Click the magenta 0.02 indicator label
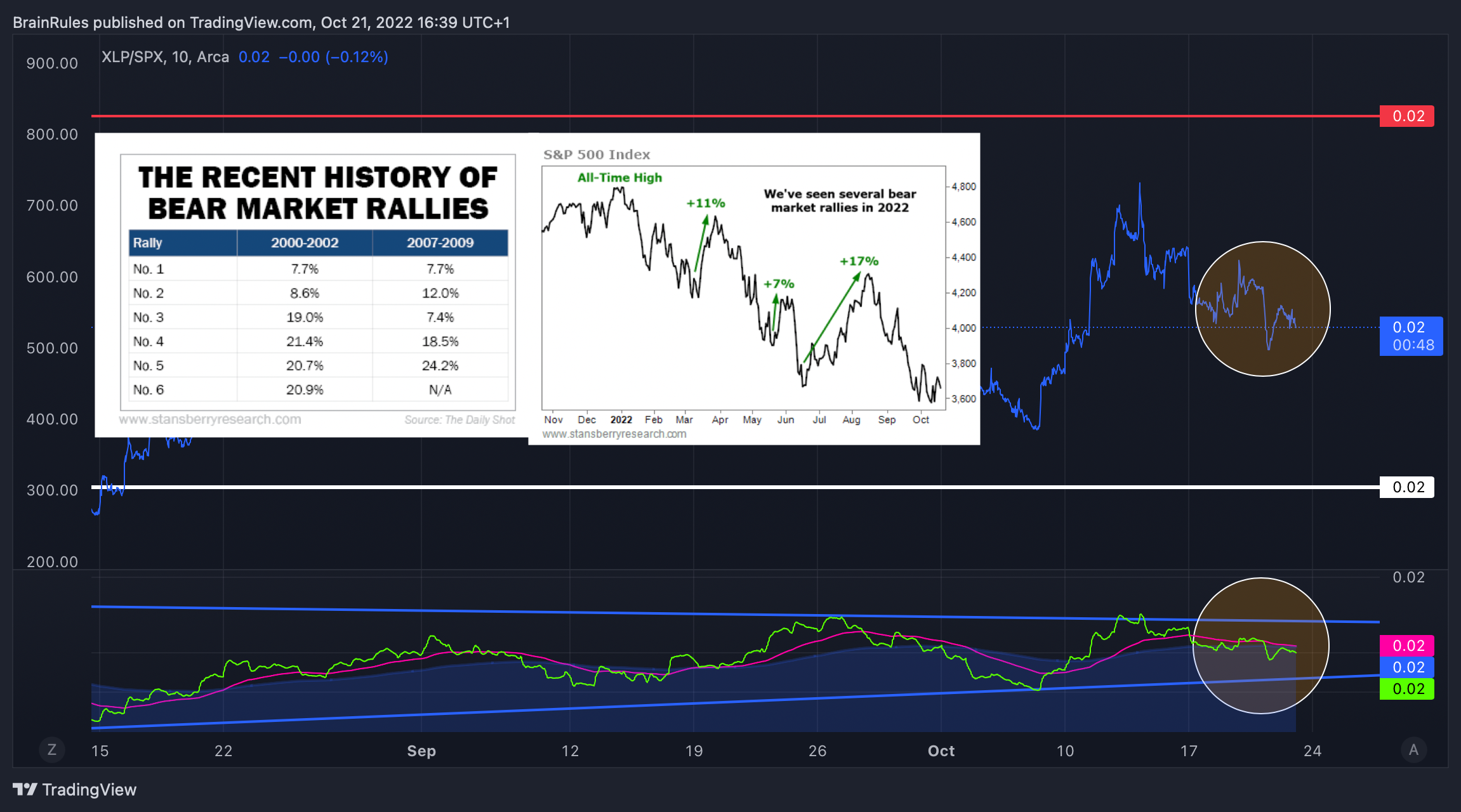This screenshot has height=812, width=1461. 1406,646
